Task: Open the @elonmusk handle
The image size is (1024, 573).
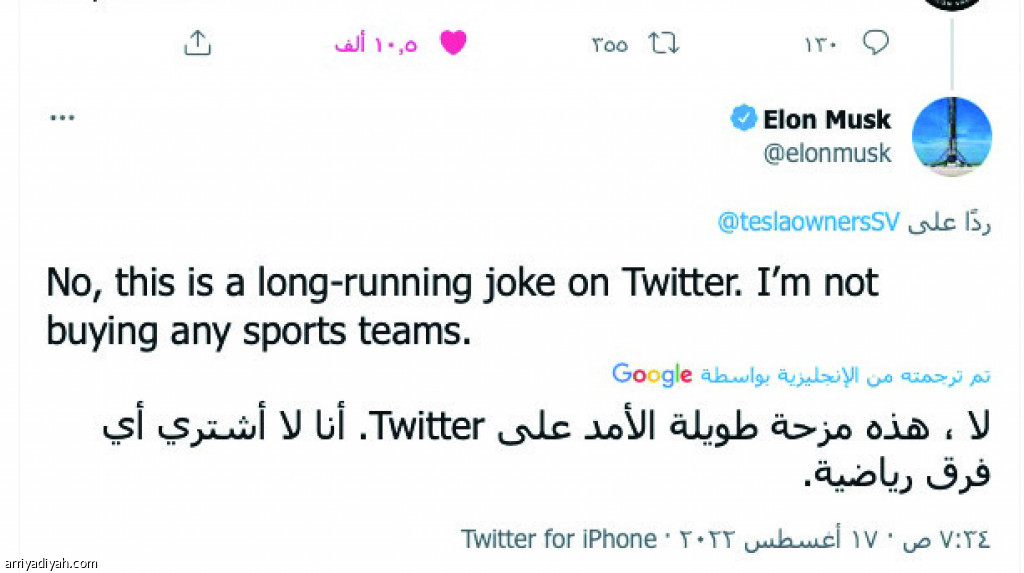Action: 827,154
